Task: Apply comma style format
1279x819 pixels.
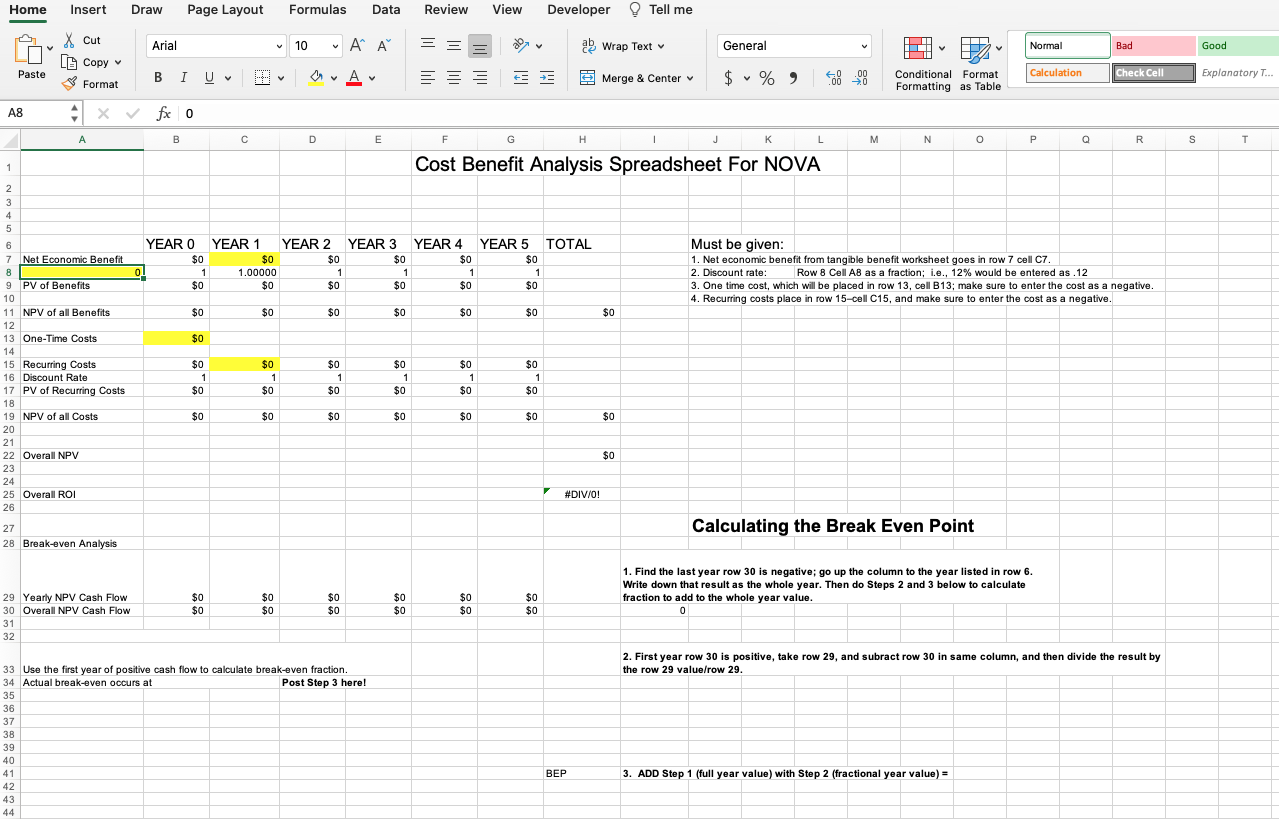Action: coord(794,78)
